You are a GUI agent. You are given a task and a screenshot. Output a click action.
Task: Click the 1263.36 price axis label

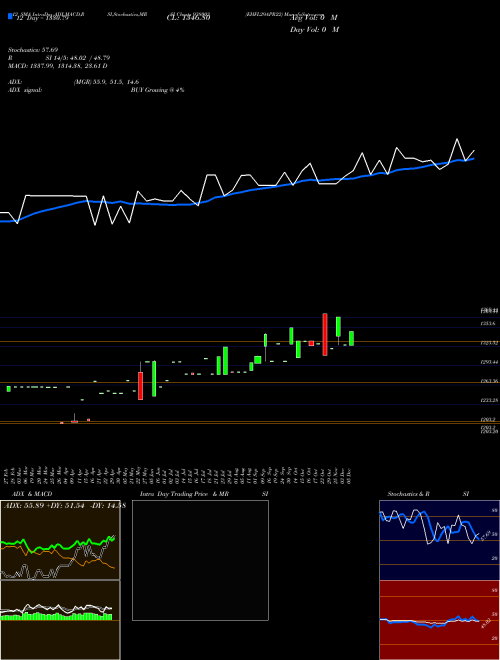(x=489, y=381)
